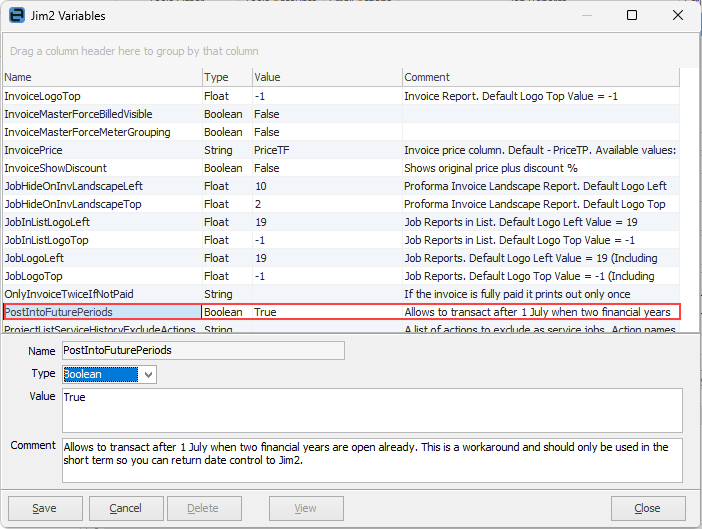This screenshot has height=529, width=702.
Task: Click the Close button at bottom right
Action: [x=648, y=508]
